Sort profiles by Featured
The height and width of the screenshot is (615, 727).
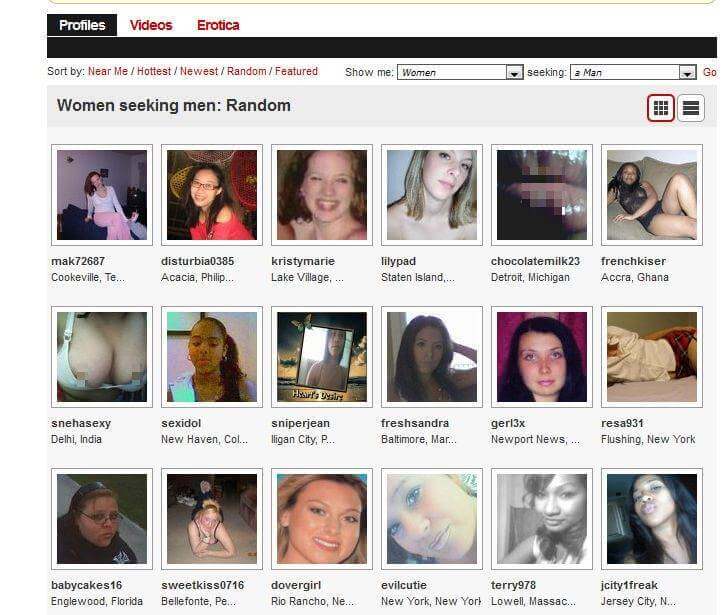296,71
